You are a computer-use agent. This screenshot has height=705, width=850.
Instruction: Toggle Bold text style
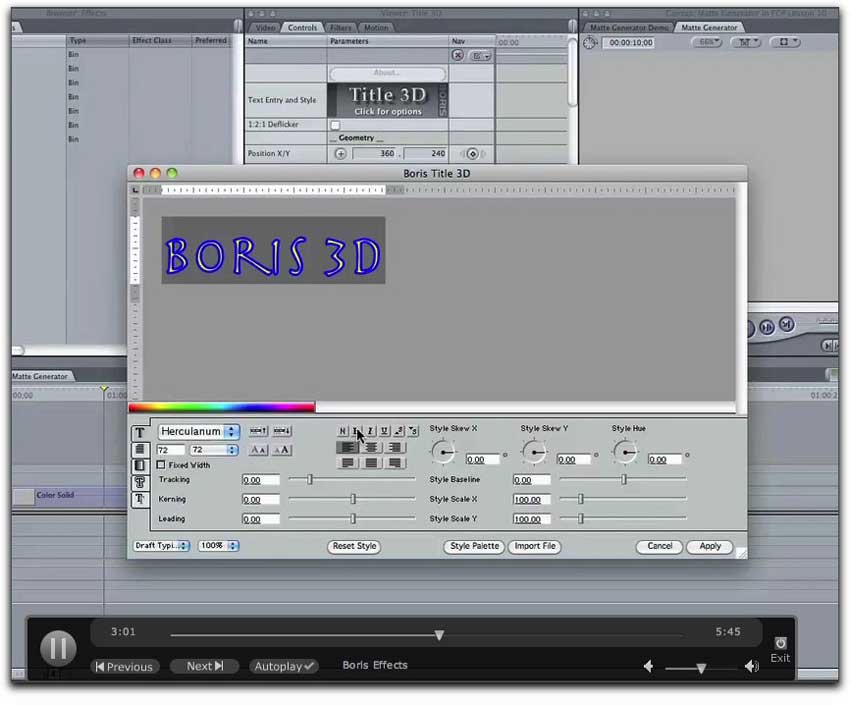[356, 431]
